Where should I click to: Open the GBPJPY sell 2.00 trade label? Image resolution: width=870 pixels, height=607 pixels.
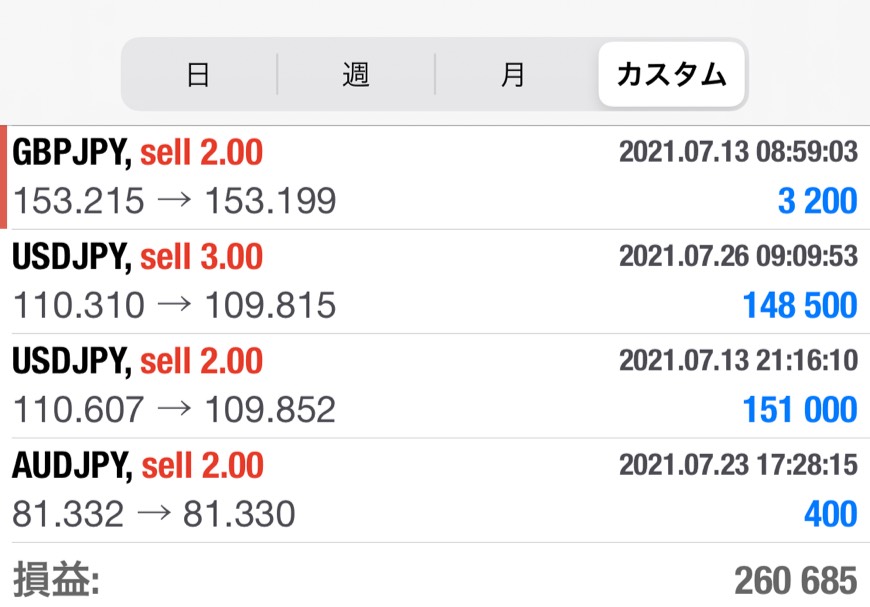138,153
